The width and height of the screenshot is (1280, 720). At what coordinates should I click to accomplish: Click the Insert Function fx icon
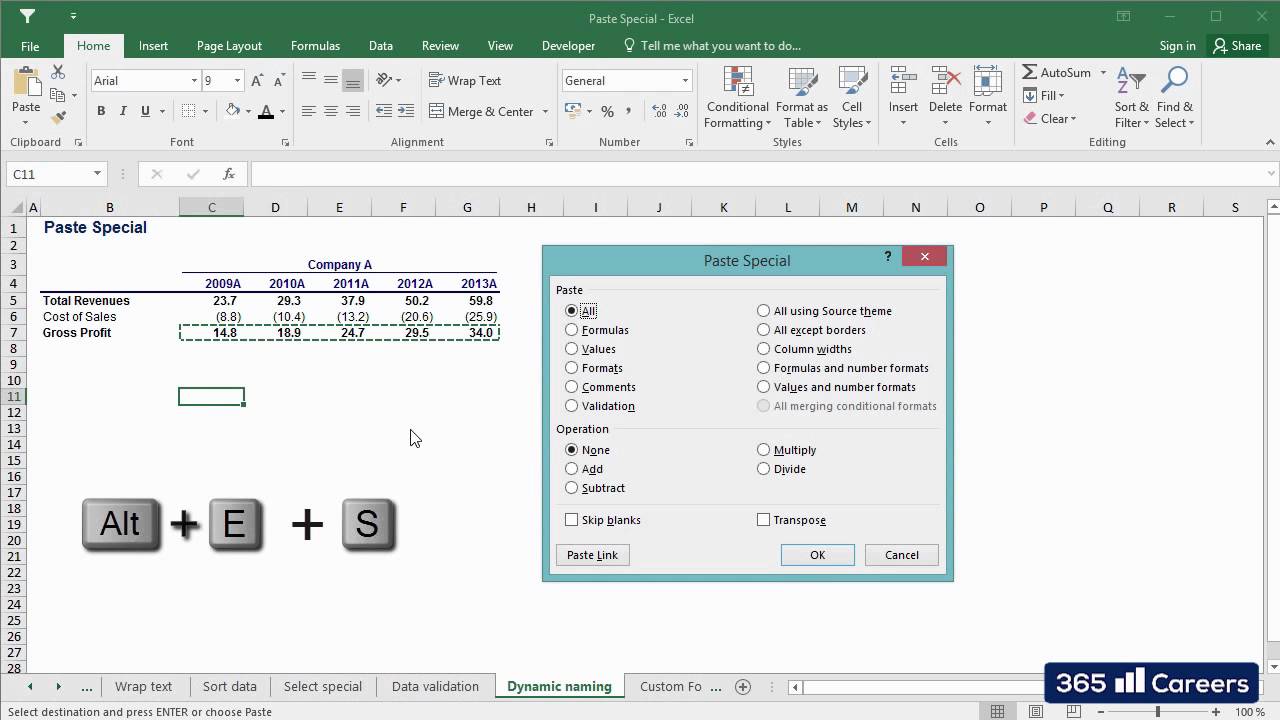pyautogui.click(x=229, y=174)
